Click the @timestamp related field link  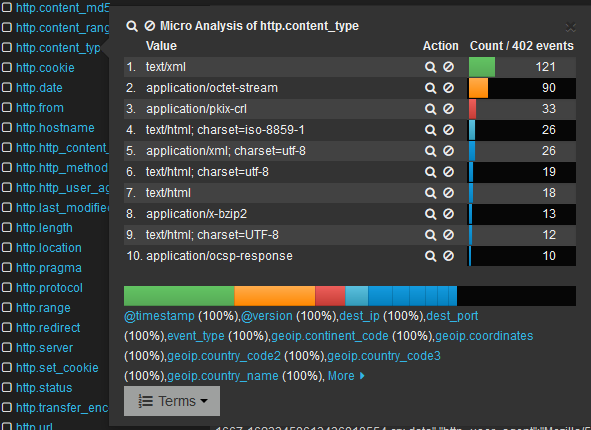[159, 316]
